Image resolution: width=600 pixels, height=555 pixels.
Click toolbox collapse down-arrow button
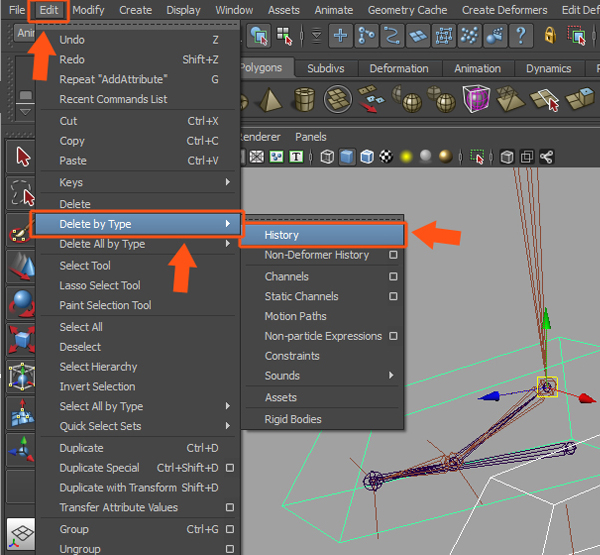(x=25, y=112)
